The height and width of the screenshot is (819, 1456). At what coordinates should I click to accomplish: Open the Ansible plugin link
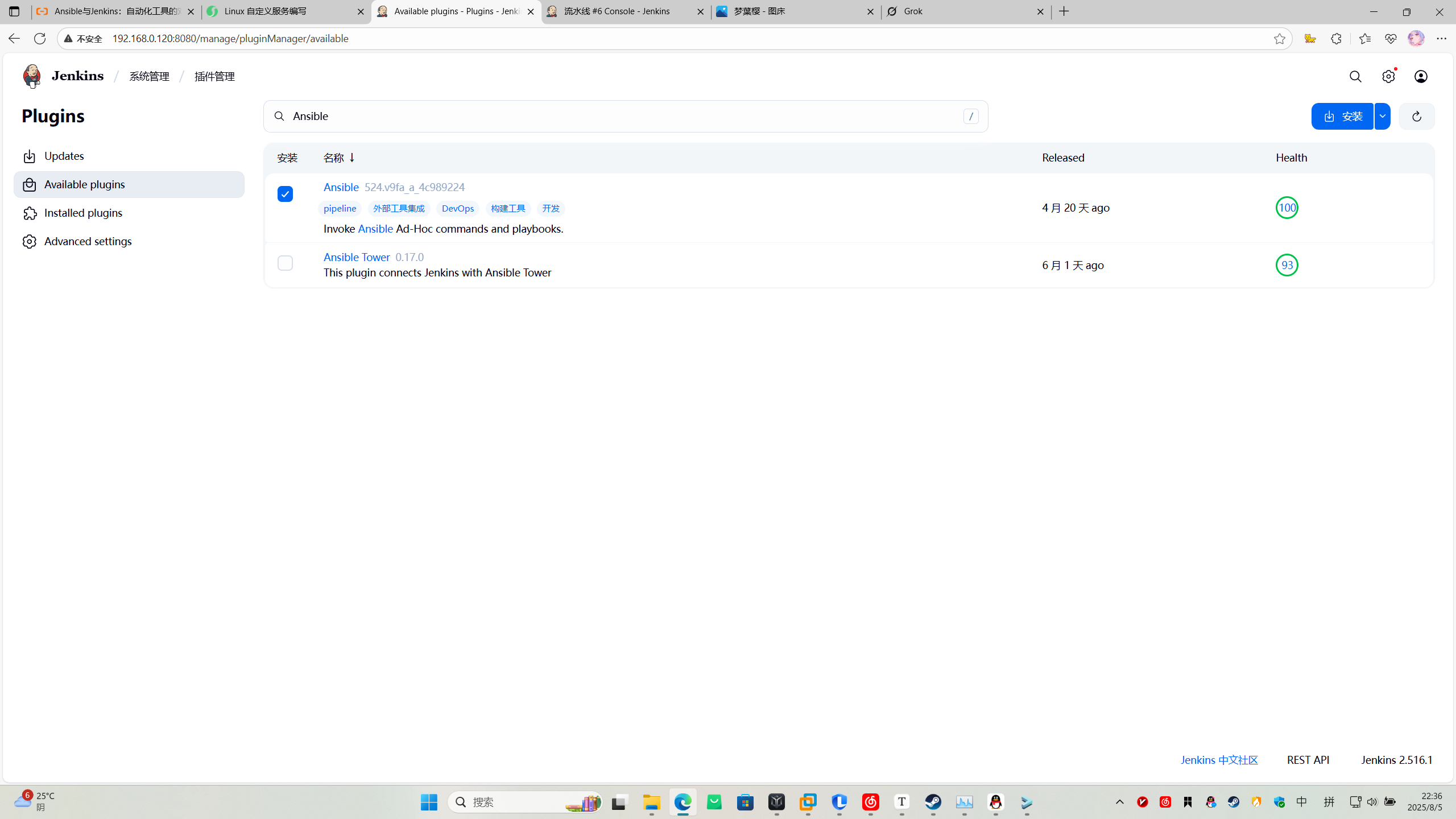pos(341,187)
